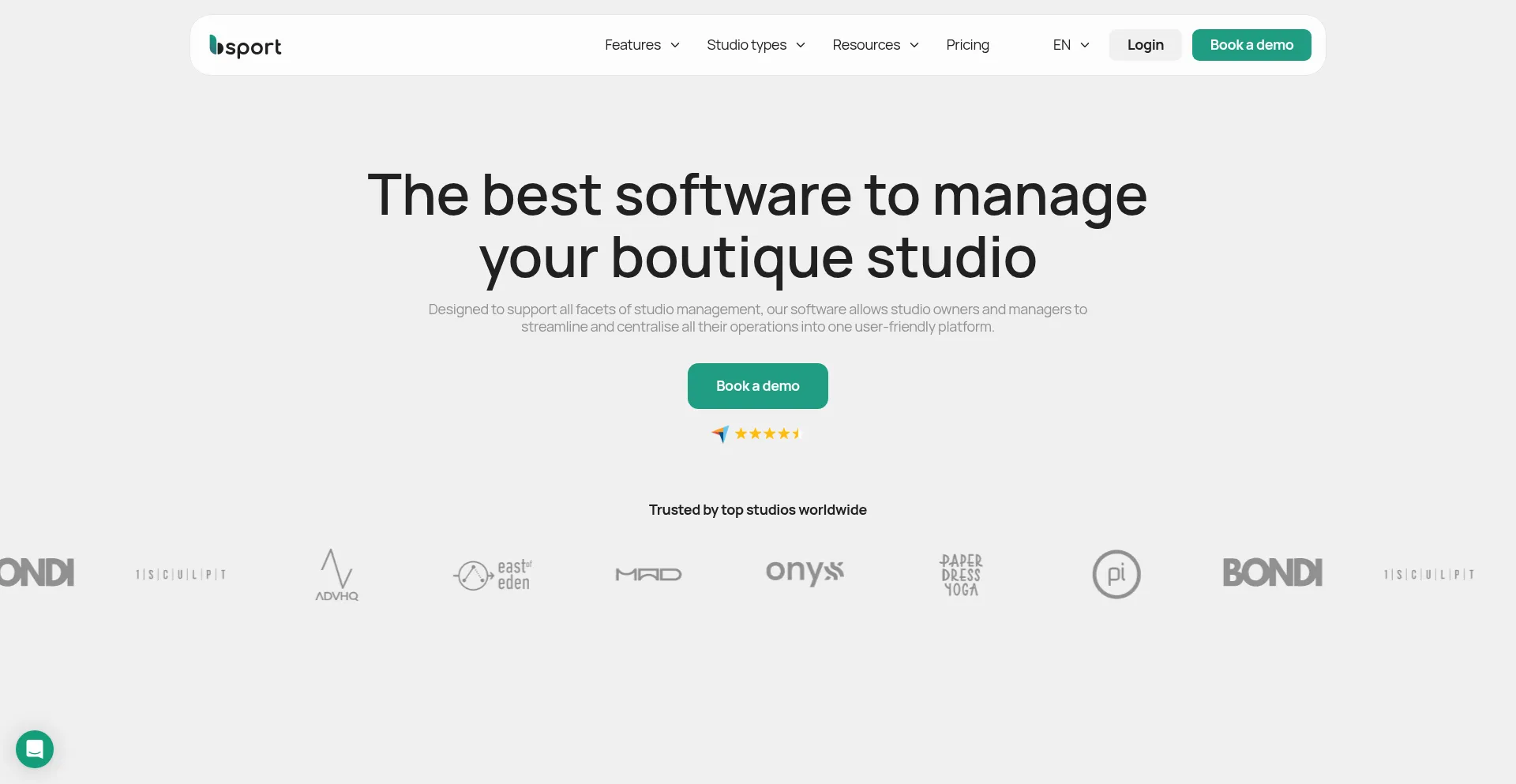Open the EN language selector
Screen dimensions: 1516x784
pyautogui.click(x=1071, y=45)
